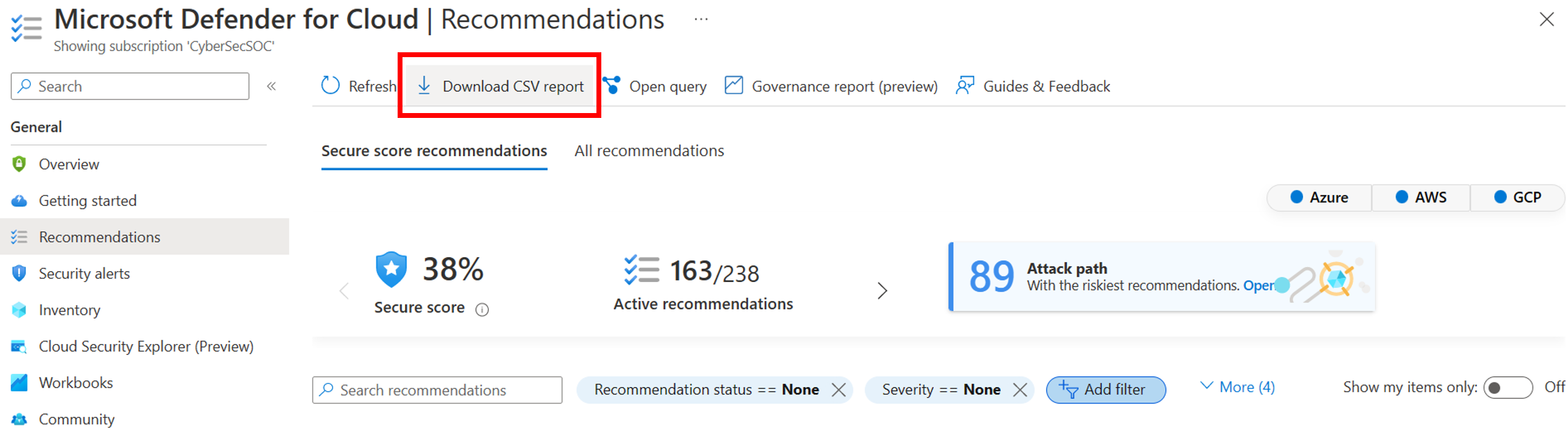Click the Open query graph icon
1568x434 pixels.
tap(612, 85)
